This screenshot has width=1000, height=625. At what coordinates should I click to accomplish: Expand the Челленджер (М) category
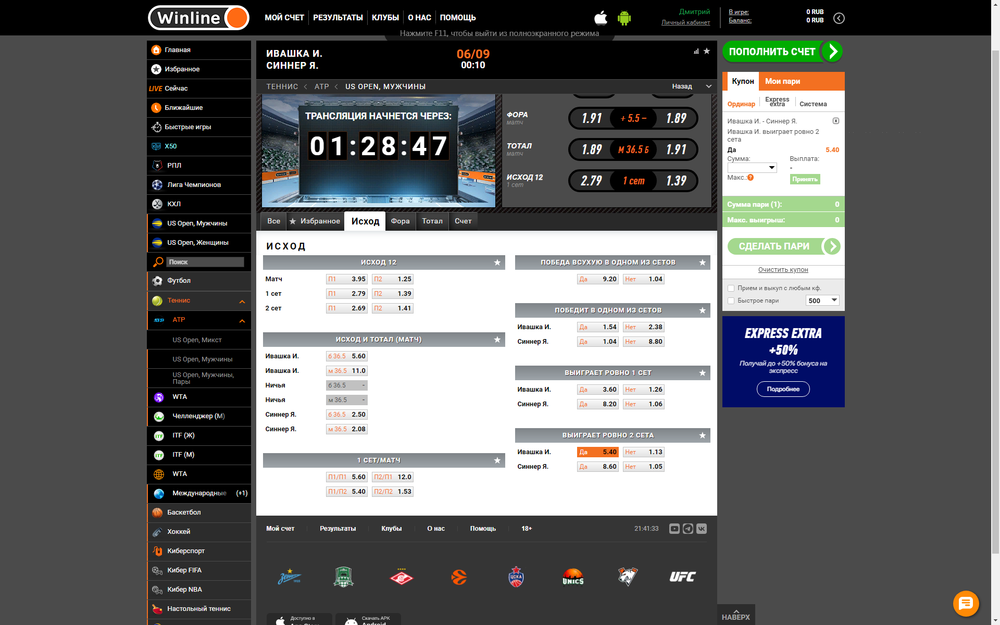[x=199, y=416]
